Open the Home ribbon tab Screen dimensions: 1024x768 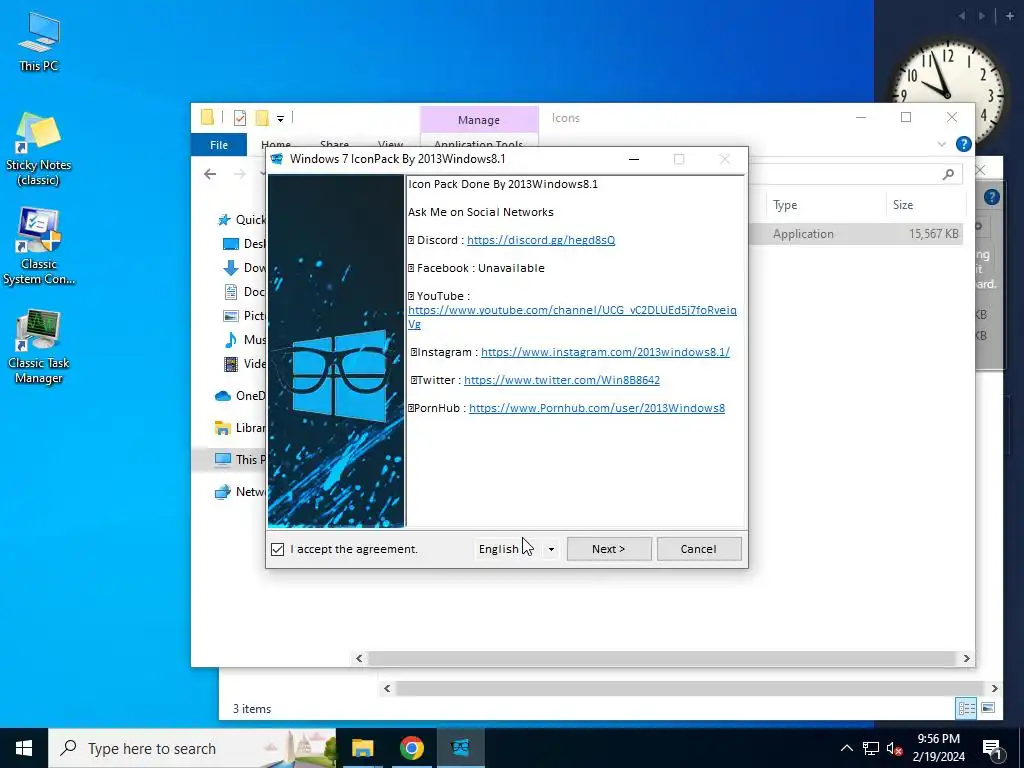(276, 144)
